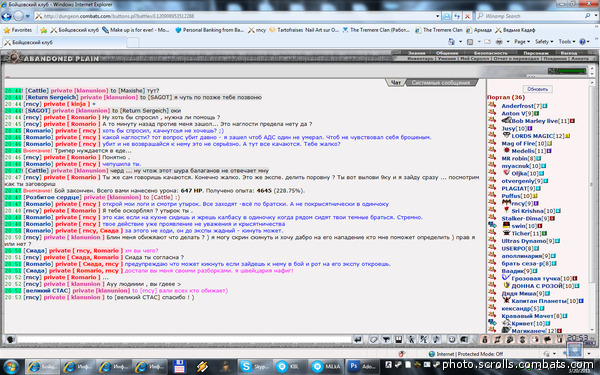Expand the search provider dropdown arrow
The width and height of the screenshot is (600, 375).
pos(596,16)
